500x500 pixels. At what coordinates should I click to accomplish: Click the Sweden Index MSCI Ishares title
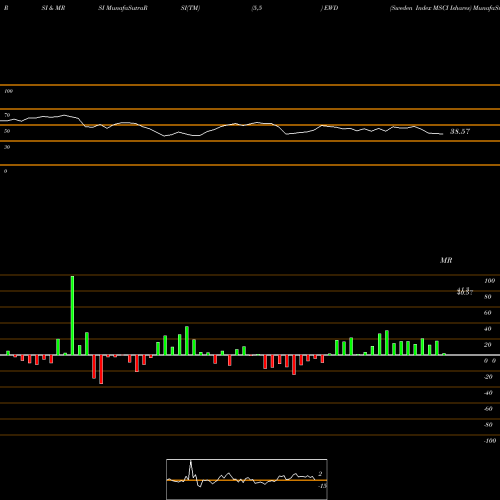pyautogui.click(x=431, y=8)
